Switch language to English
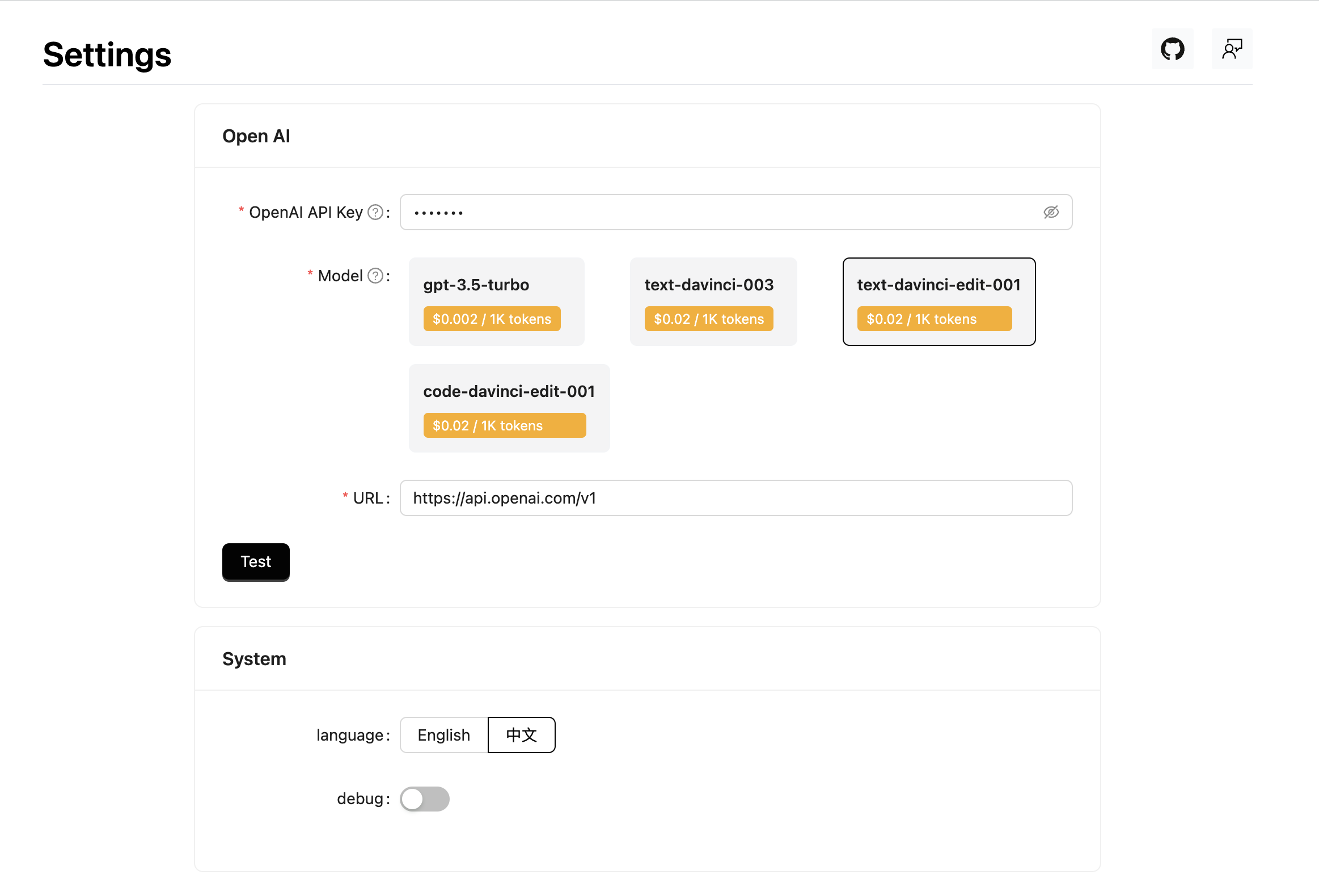The height and width of the screenshot is (896, 1319). pyautogui.click(x=443, y=735)
